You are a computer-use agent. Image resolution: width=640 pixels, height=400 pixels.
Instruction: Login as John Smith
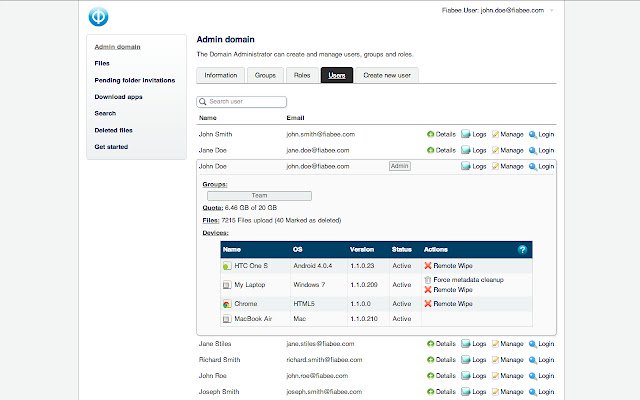coord(541,134)
